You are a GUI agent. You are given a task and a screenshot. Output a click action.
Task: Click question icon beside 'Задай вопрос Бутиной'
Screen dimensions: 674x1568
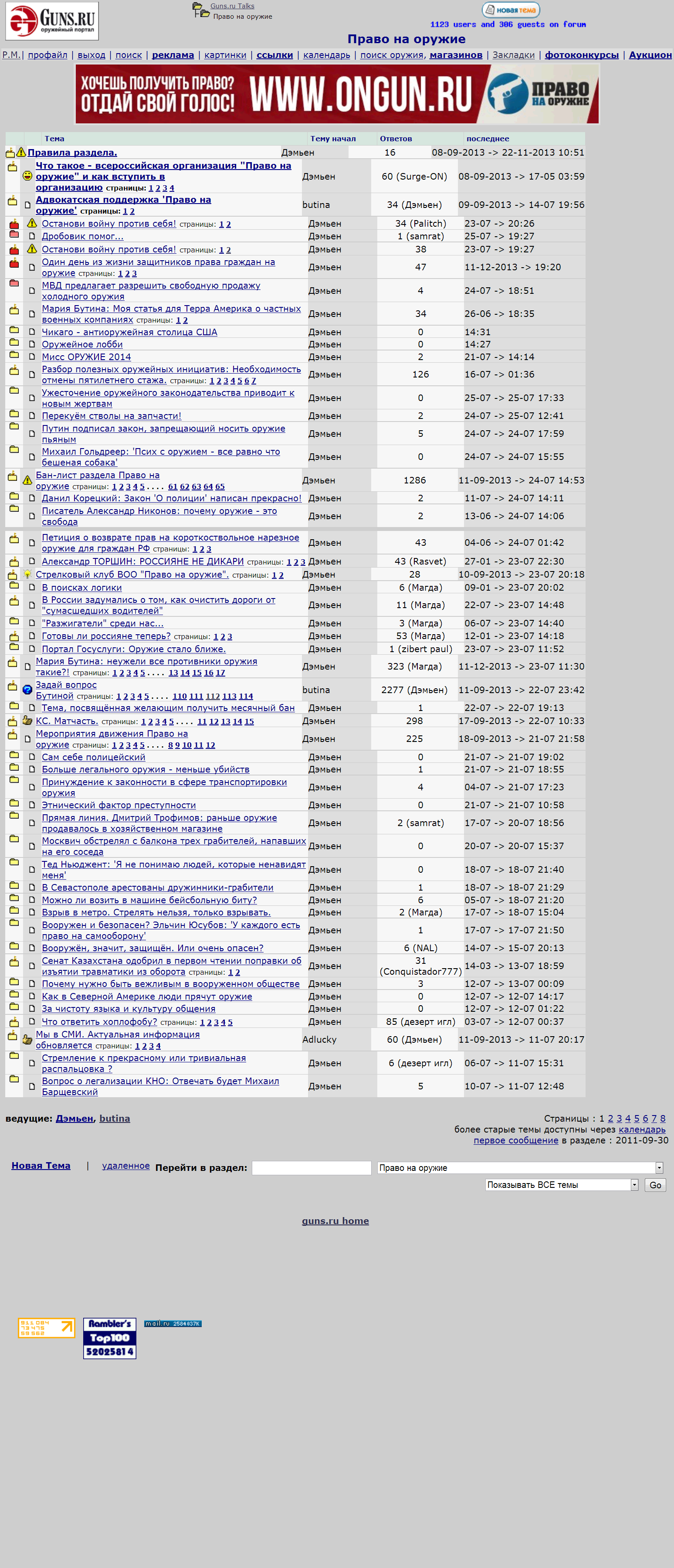pos(27,690)
